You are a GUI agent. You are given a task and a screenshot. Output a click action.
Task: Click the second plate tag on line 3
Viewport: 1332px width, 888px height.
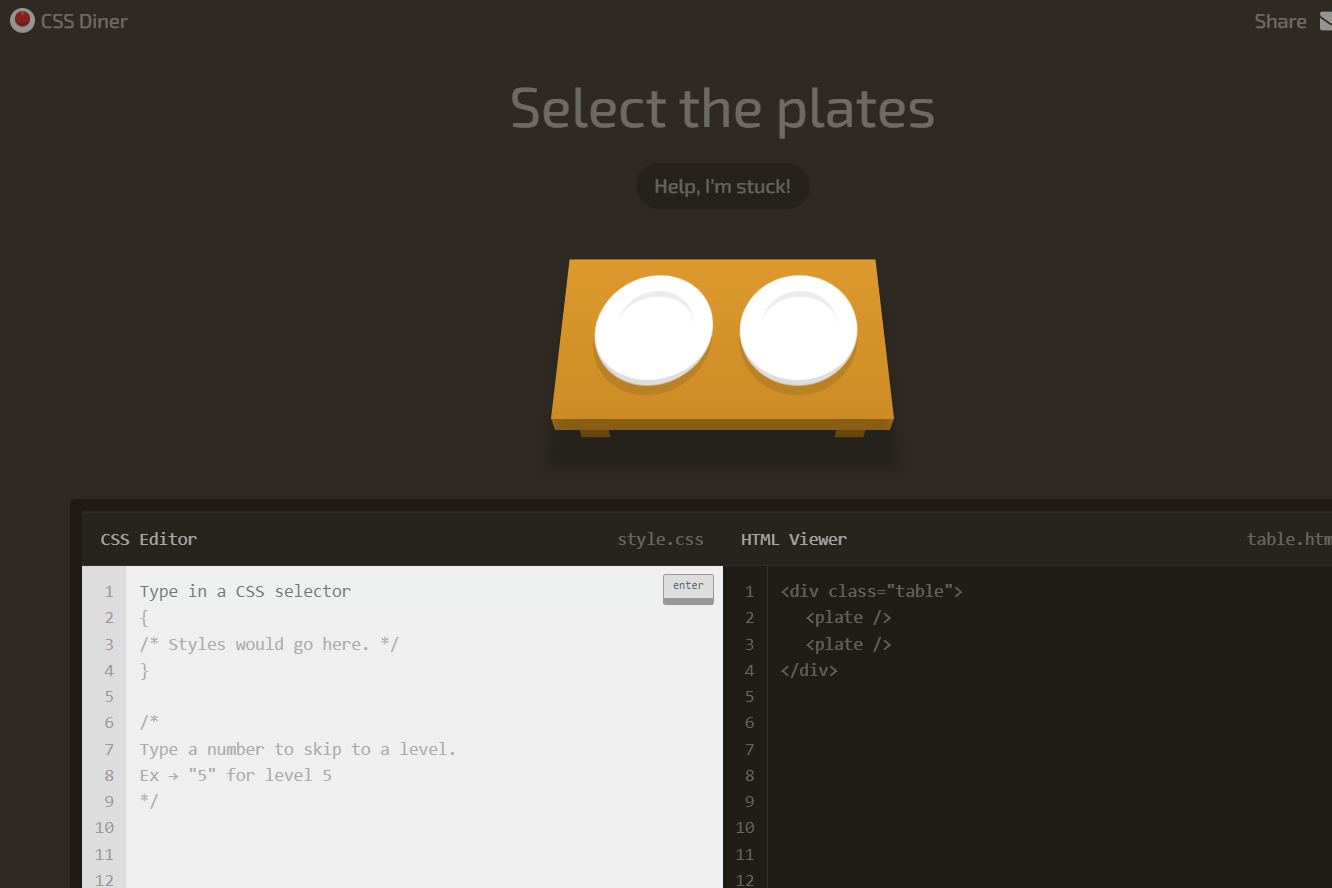[x=848, y=644]
